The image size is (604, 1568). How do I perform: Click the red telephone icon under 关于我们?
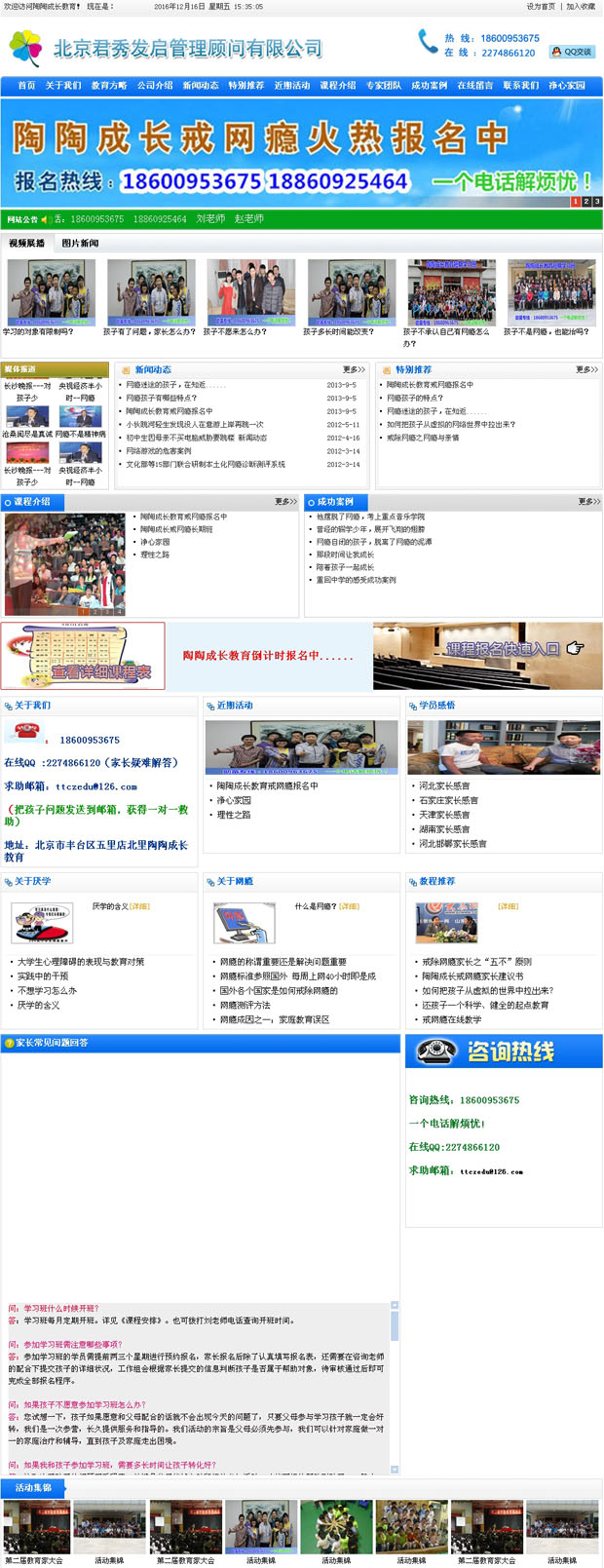click(24, 732)
